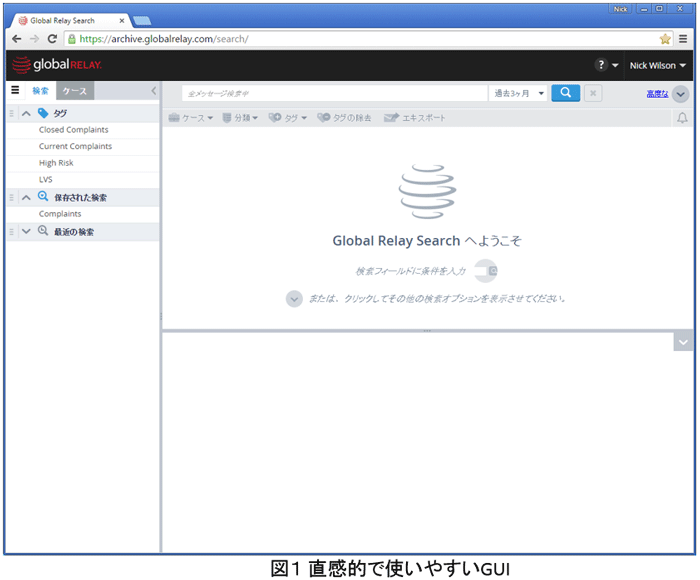Collapse preview pane with chevron button
Viewport: 700px width, 580px height.
(x=683, y=342)
